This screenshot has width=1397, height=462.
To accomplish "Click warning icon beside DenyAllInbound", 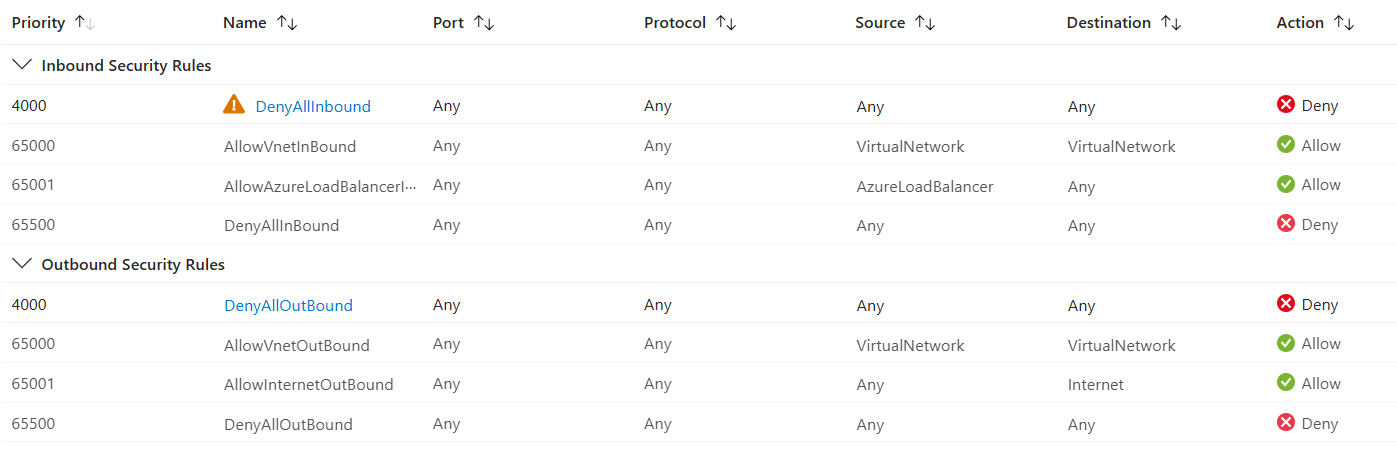I will point(233,105).
